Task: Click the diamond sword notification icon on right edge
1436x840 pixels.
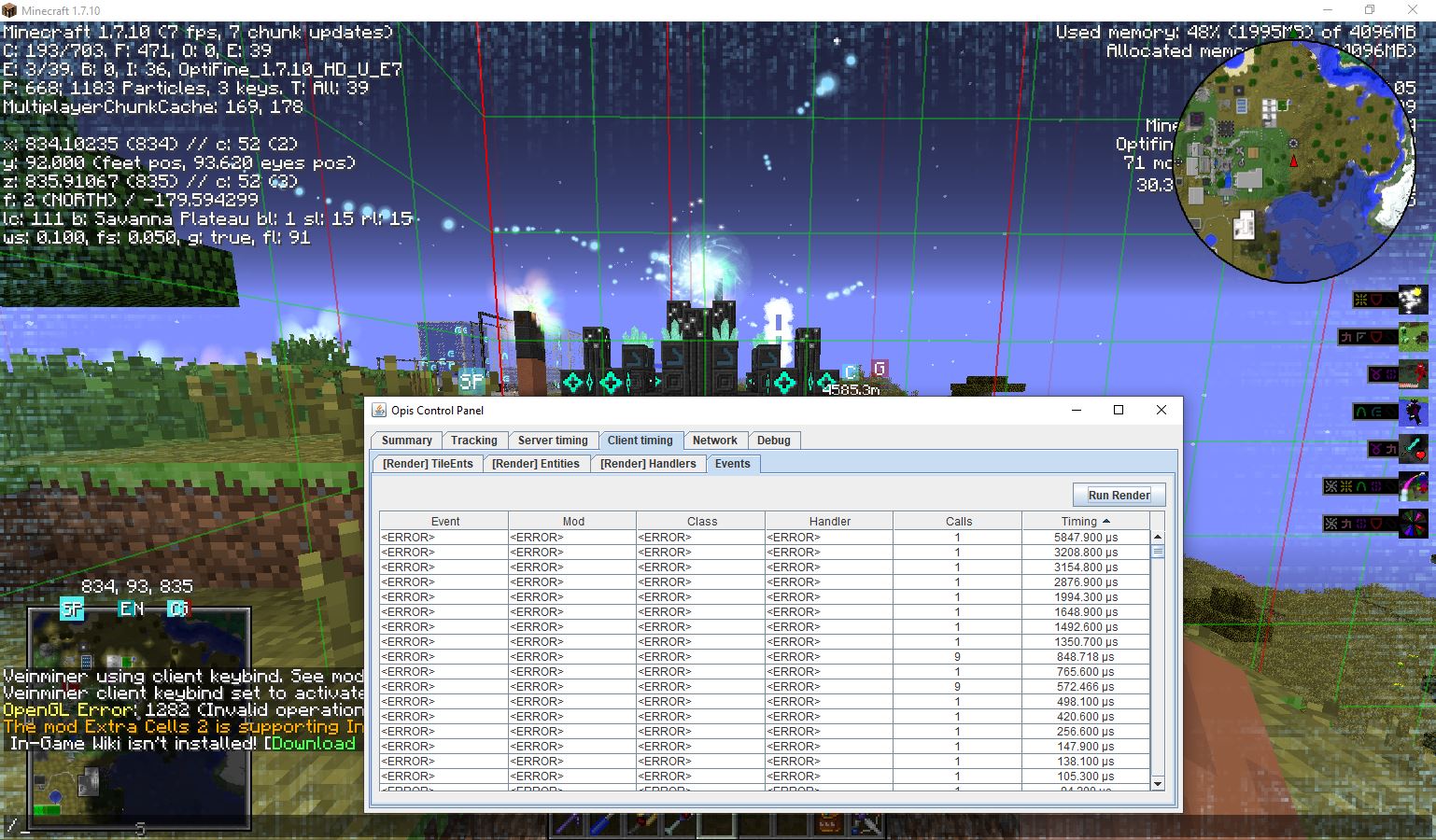Action: [x=1413, y=445]
